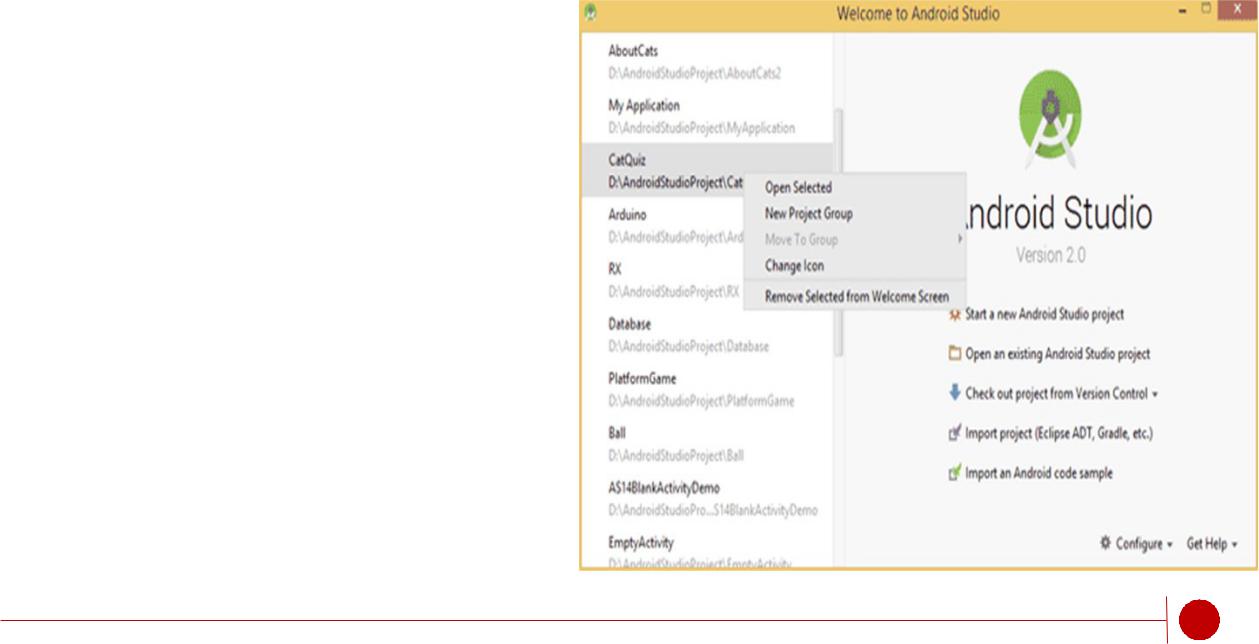The width and height of the screenshot is (1259, 644).
Task: Click the folder icon for an existing project
Action: point(955,354)
